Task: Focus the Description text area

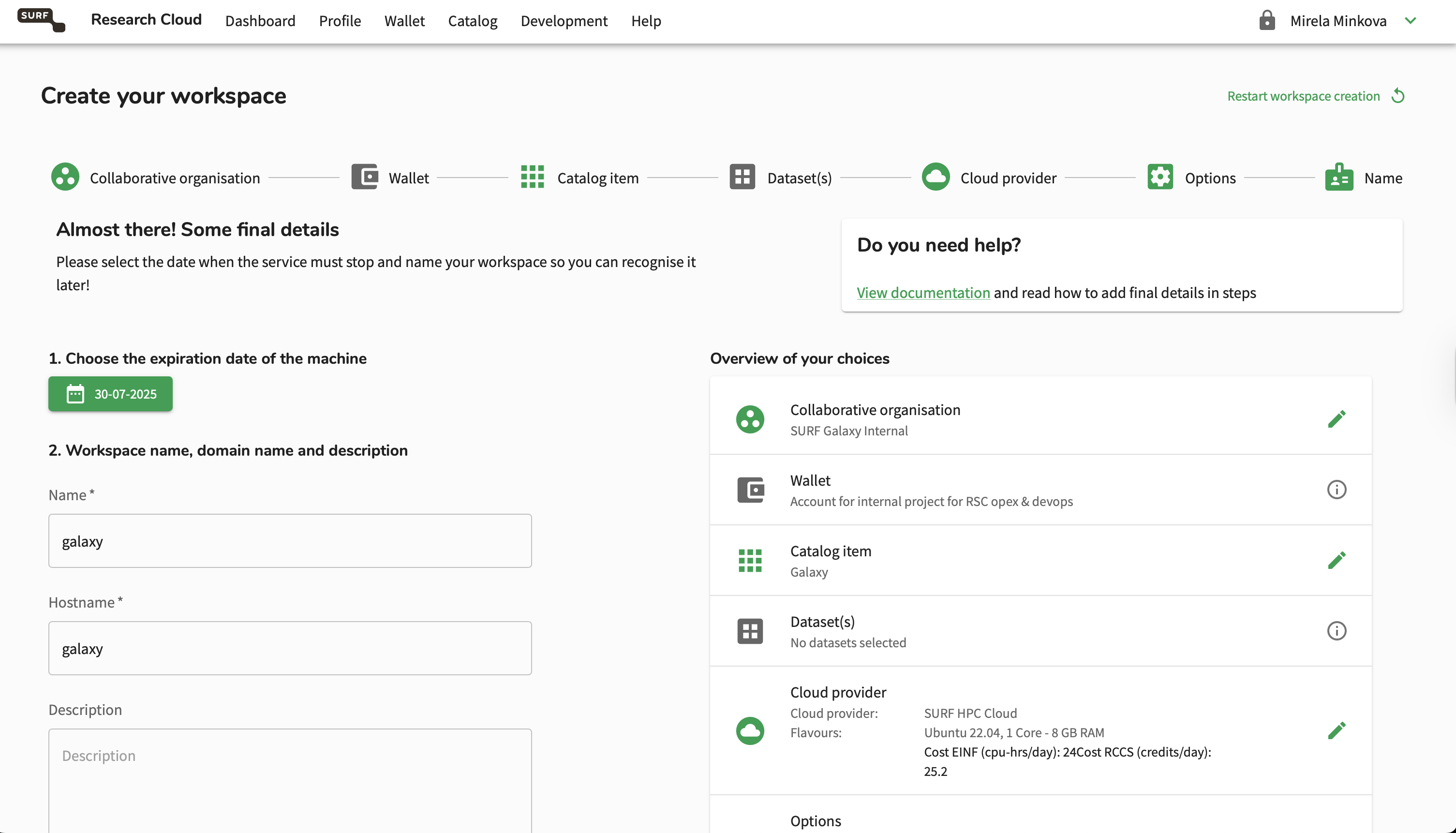Action: click(x=290, y=781)
